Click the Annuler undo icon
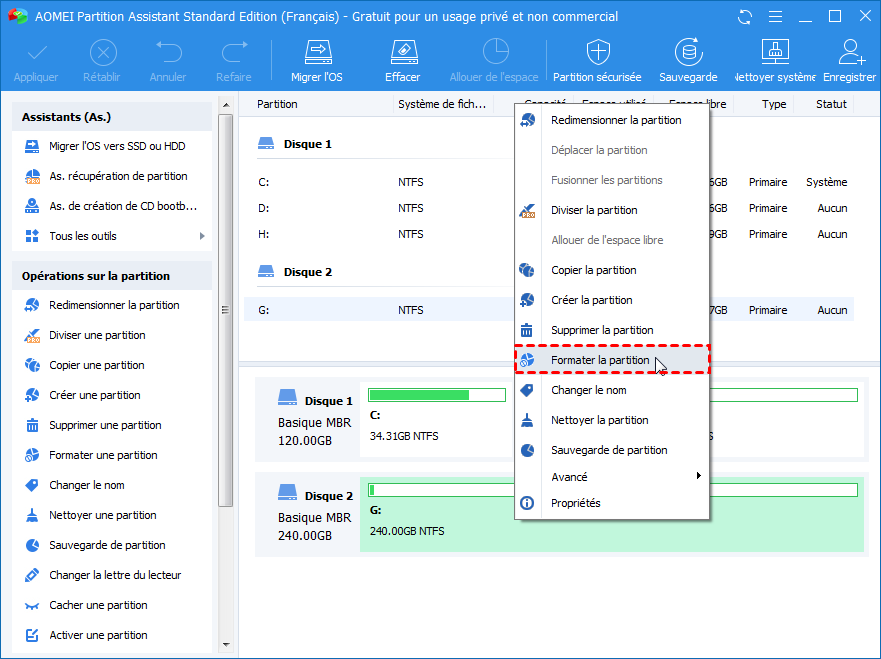The image size is (881, 659). point(168,52)
